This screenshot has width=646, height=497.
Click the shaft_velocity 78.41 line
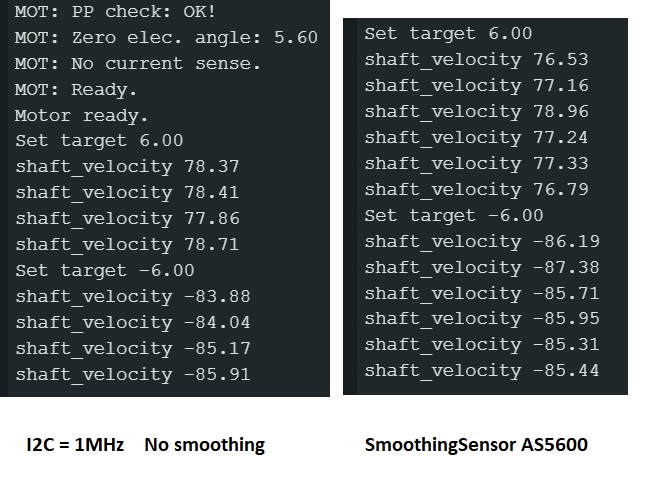click(128, 193)
